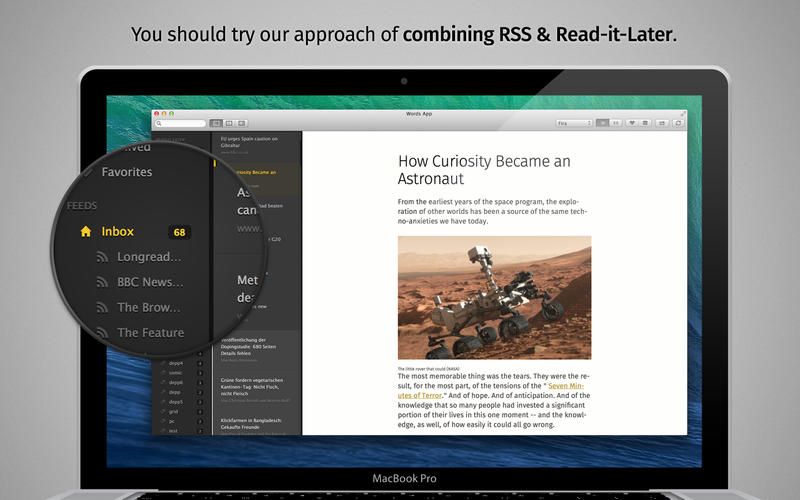Viewport: 800px width, 500px height.
Task: Click the RSS icon beside The Browser feed
Action: (x=101, y=308)
